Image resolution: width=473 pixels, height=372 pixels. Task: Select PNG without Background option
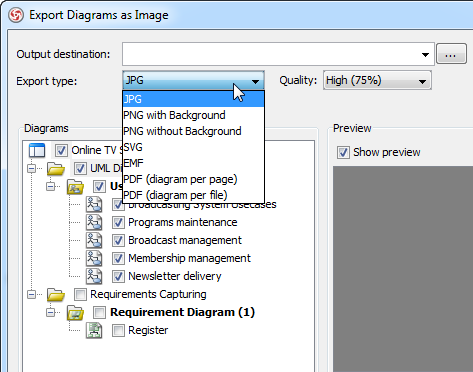pyautogui.click(x=193, y=131)
